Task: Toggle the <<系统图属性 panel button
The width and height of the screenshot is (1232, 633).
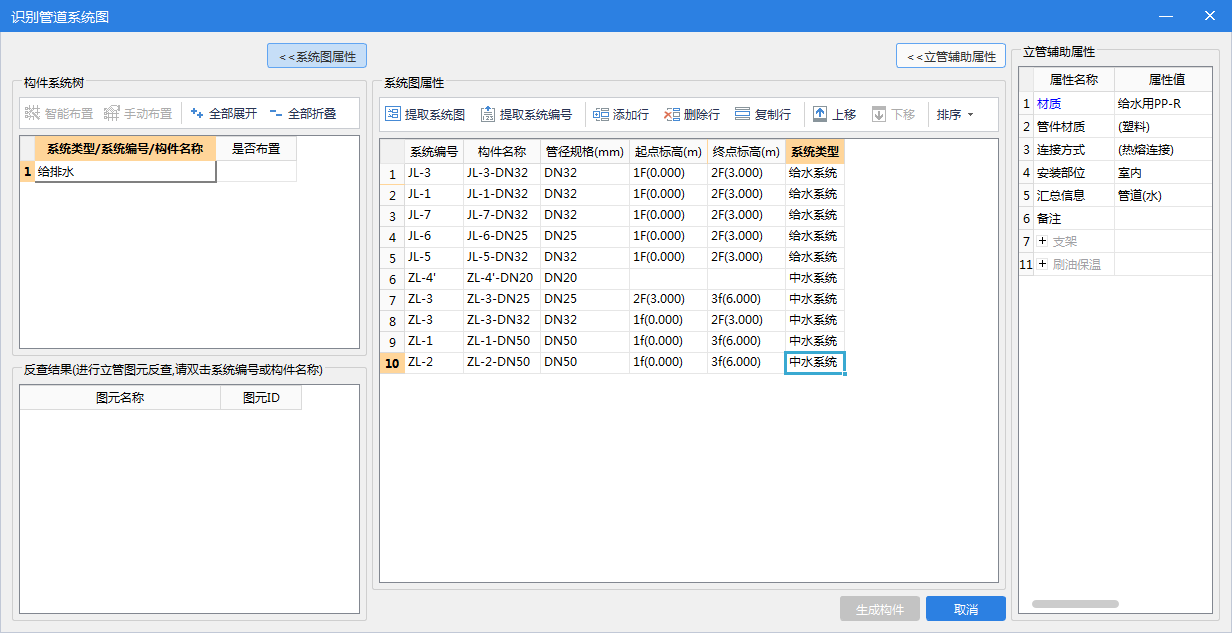Action: 316,56
